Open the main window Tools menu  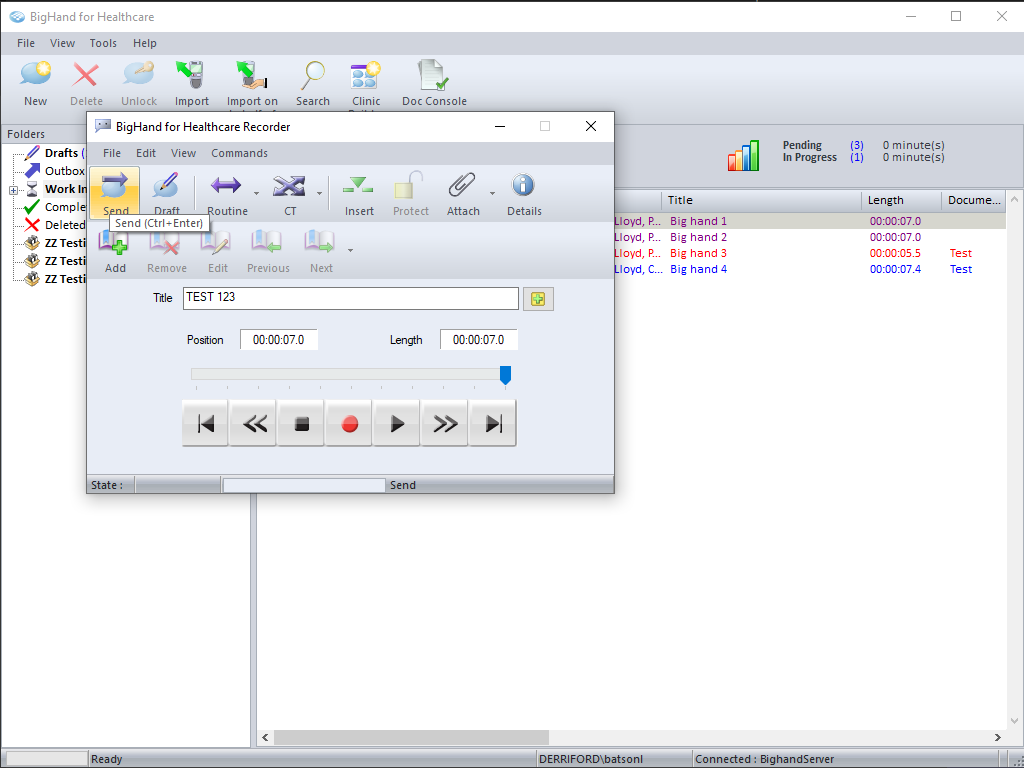point(103,43)
